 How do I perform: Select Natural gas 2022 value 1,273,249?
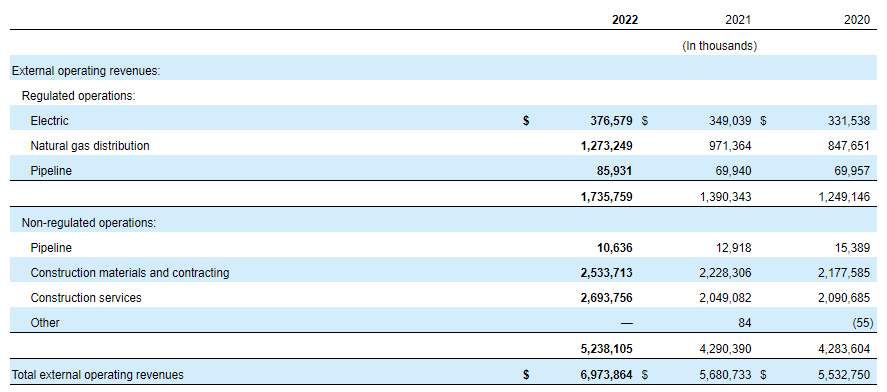[x=606, y=146]
